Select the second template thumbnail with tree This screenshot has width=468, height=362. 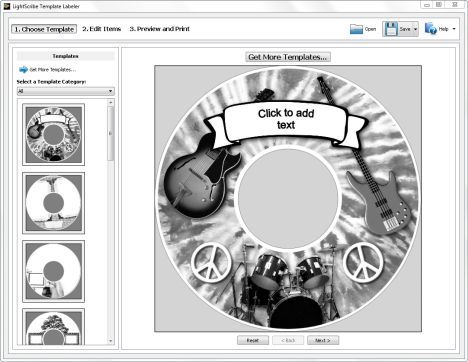[x=54, y=203]
